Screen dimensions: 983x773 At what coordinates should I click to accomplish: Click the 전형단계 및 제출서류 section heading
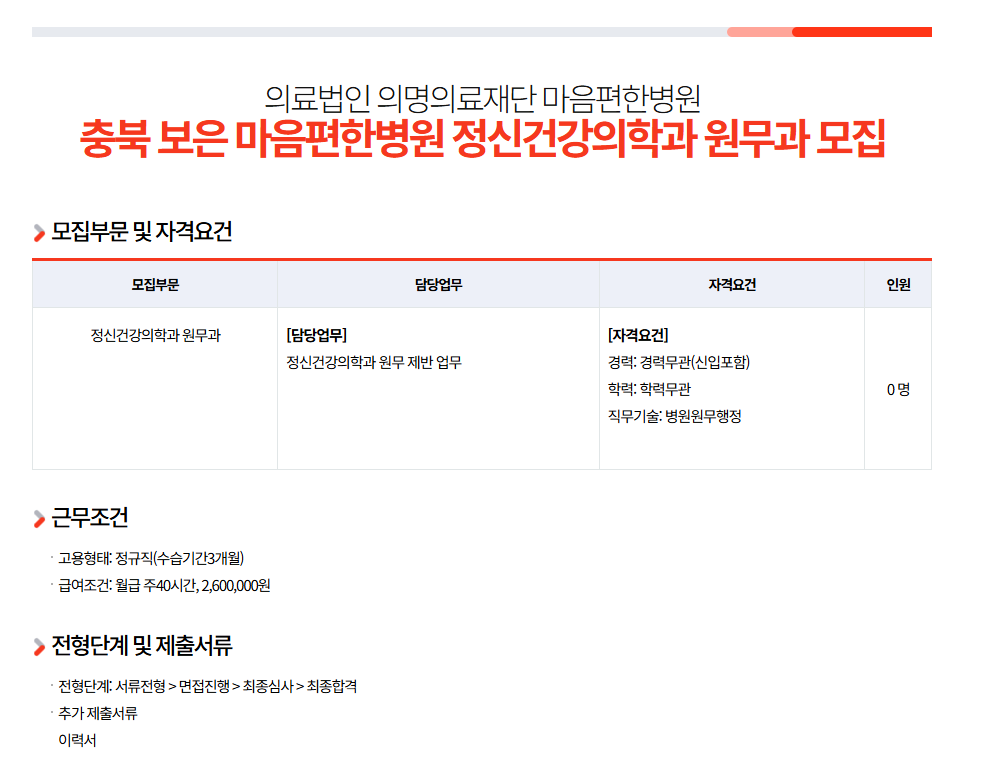tap(142, 646)
